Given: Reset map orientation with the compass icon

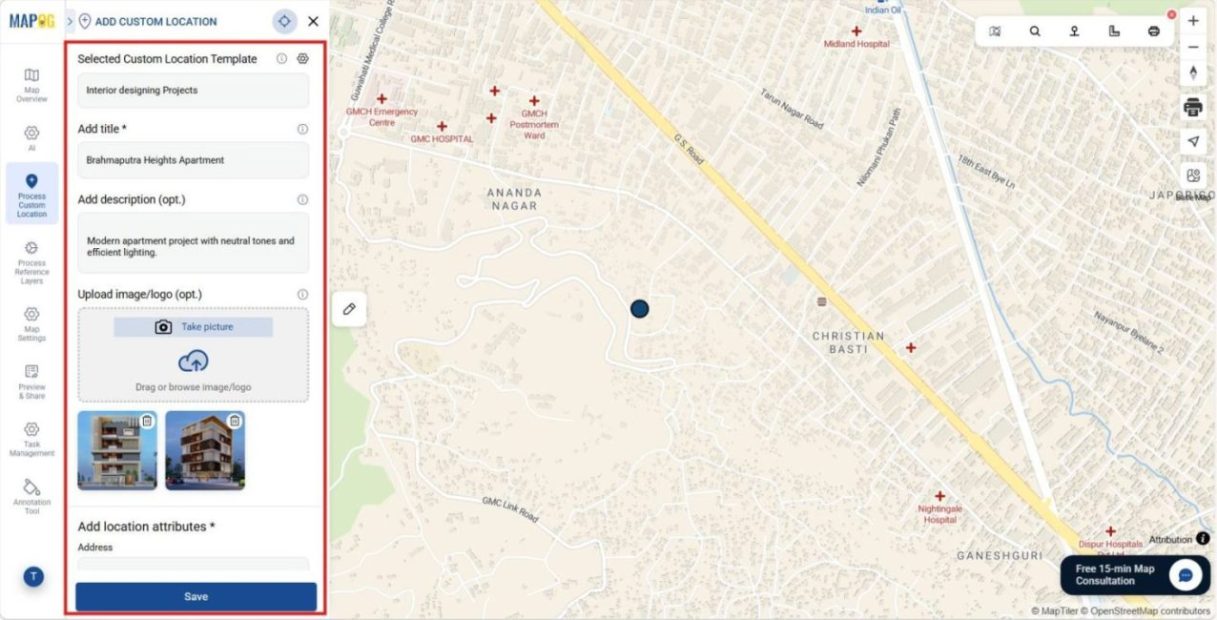Looking at the screenshot, I should [x=1193, y=73].
